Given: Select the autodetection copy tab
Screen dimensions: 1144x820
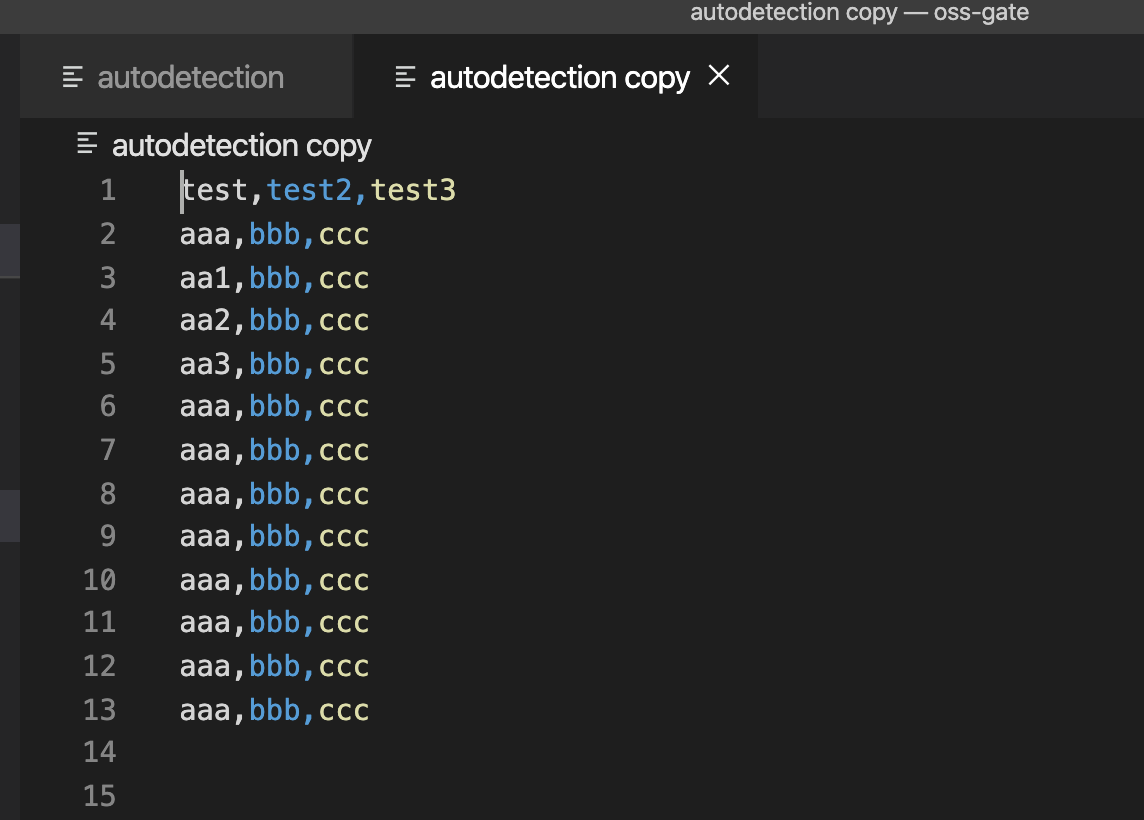Looking at the screenshot, I should 555,76.
